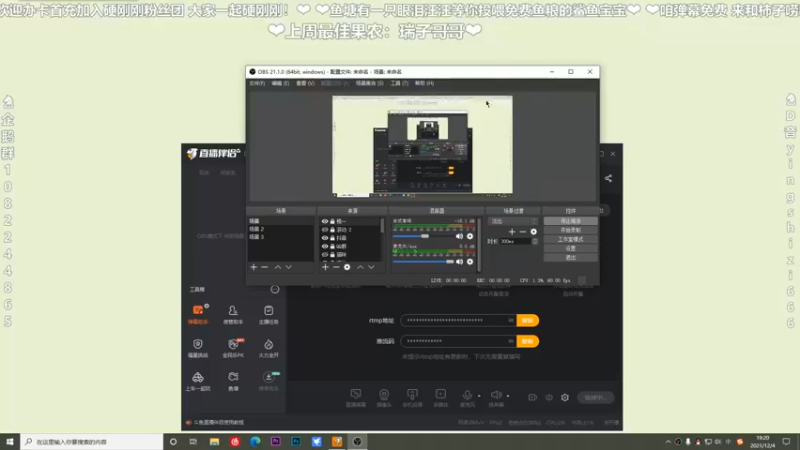Screen dimensions: 800x450
Task: Mute the desktop audio channel in the OBS mixer
Action: pos(459,236)
